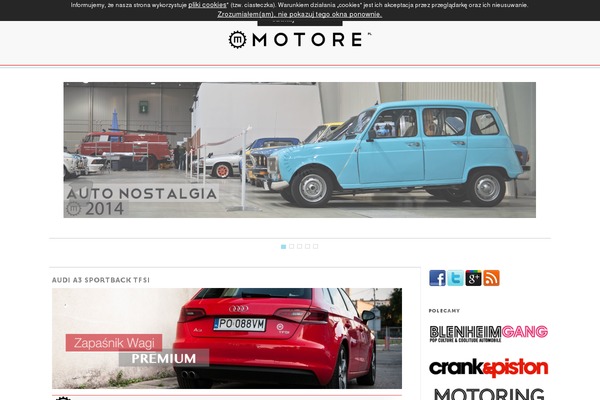
Task: Click the Motore gear logo icon
Action: [238, 39]
